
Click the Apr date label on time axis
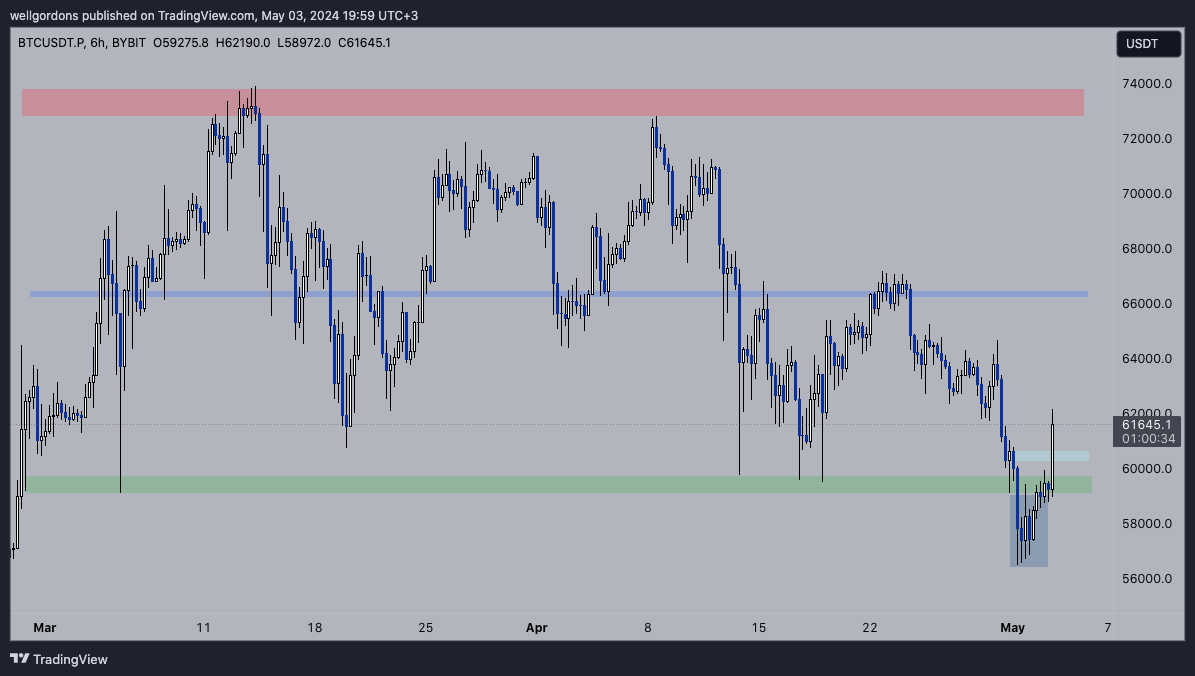pos(537,628)
